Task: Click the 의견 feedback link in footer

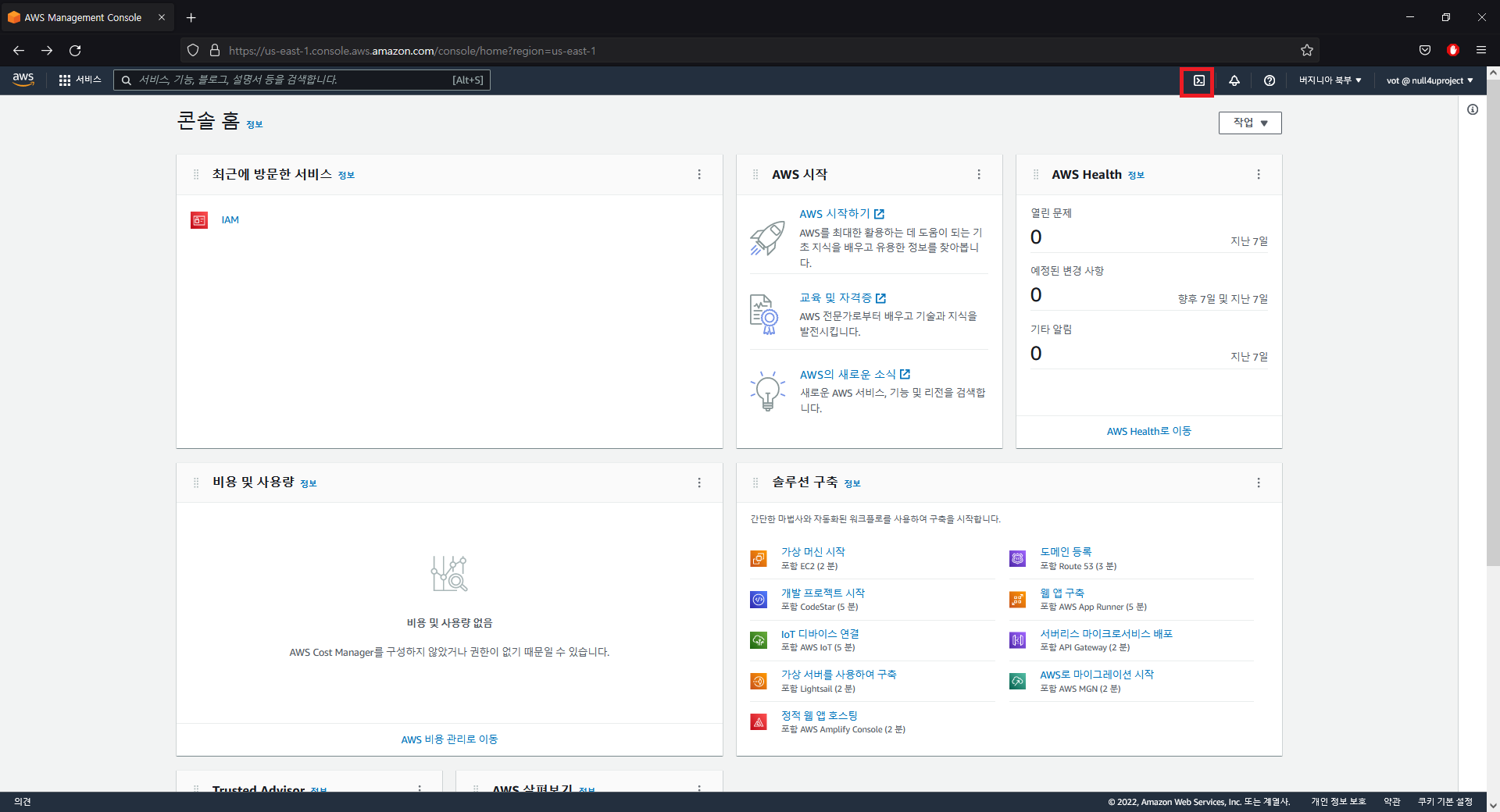Action: pyautogui.click(x=23, y=802)
